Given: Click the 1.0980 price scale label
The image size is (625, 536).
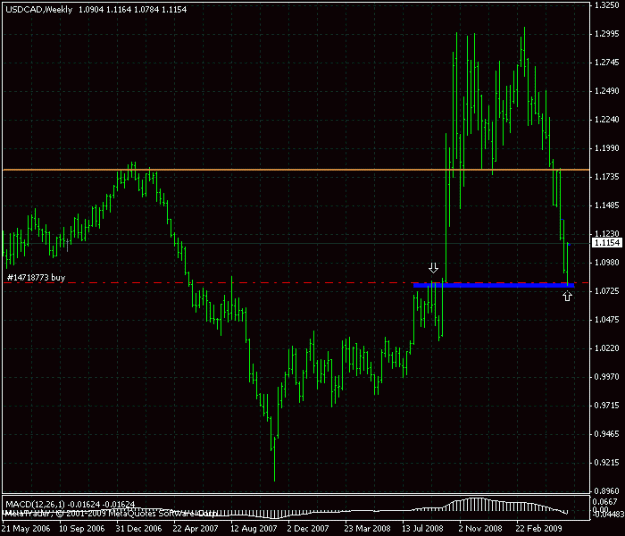Looking at the screenshot, I should coord(607,263).
